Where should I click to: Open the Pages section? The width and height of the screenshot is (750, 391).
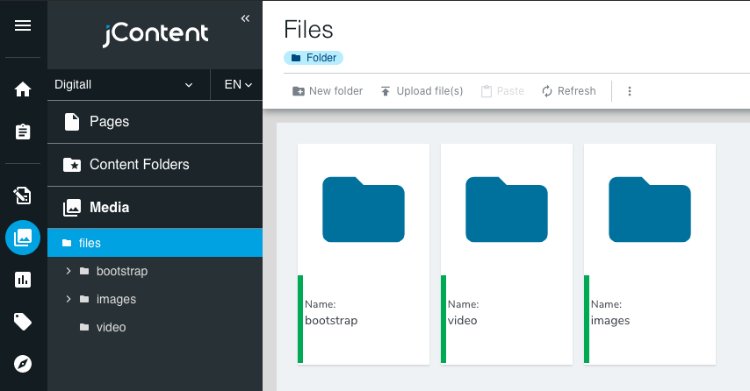tap(155, 122)
